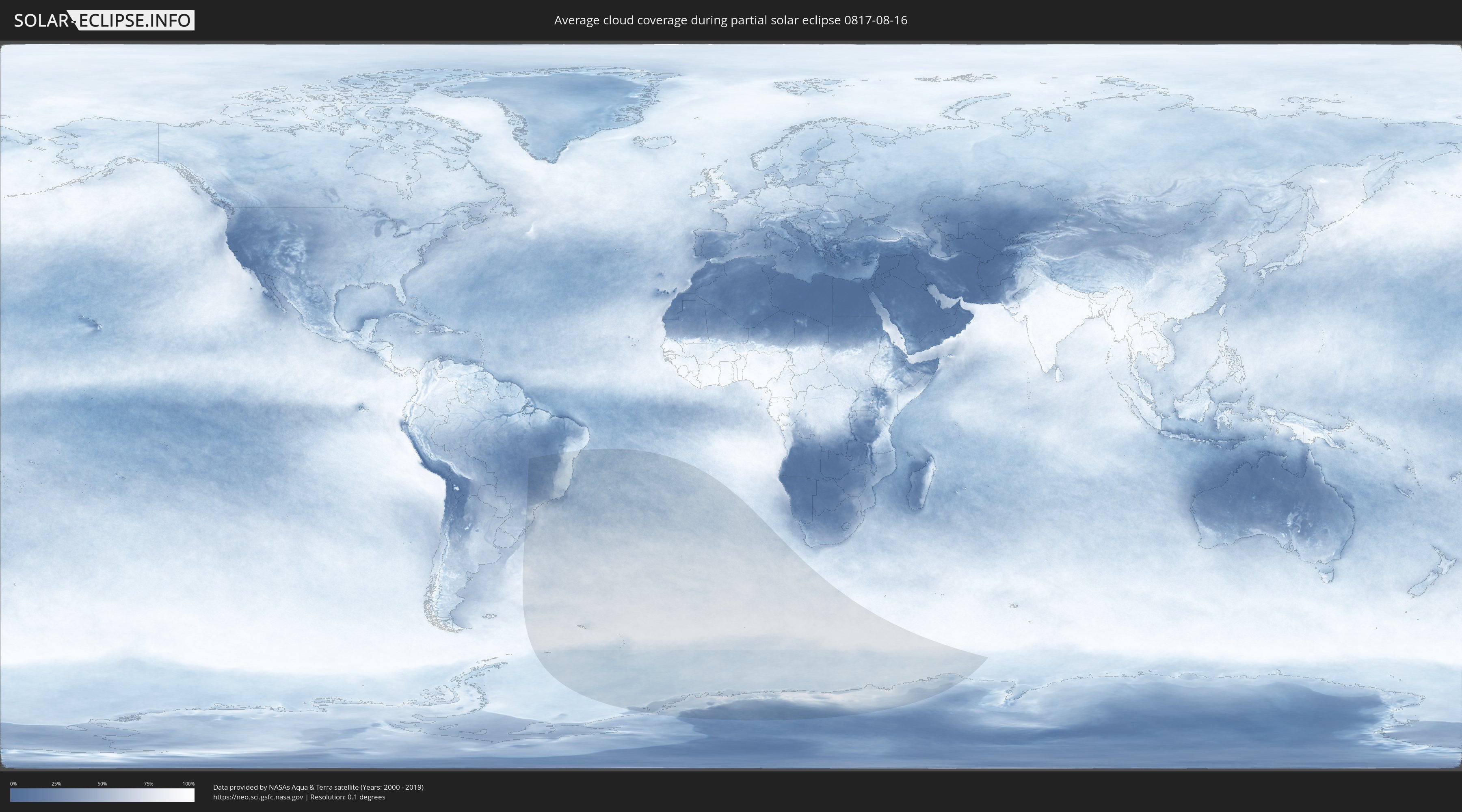Click the NASA Aqua & Terra data credit
The image size is (1462, 812).
pyautogui.click(x=318, y=787)
